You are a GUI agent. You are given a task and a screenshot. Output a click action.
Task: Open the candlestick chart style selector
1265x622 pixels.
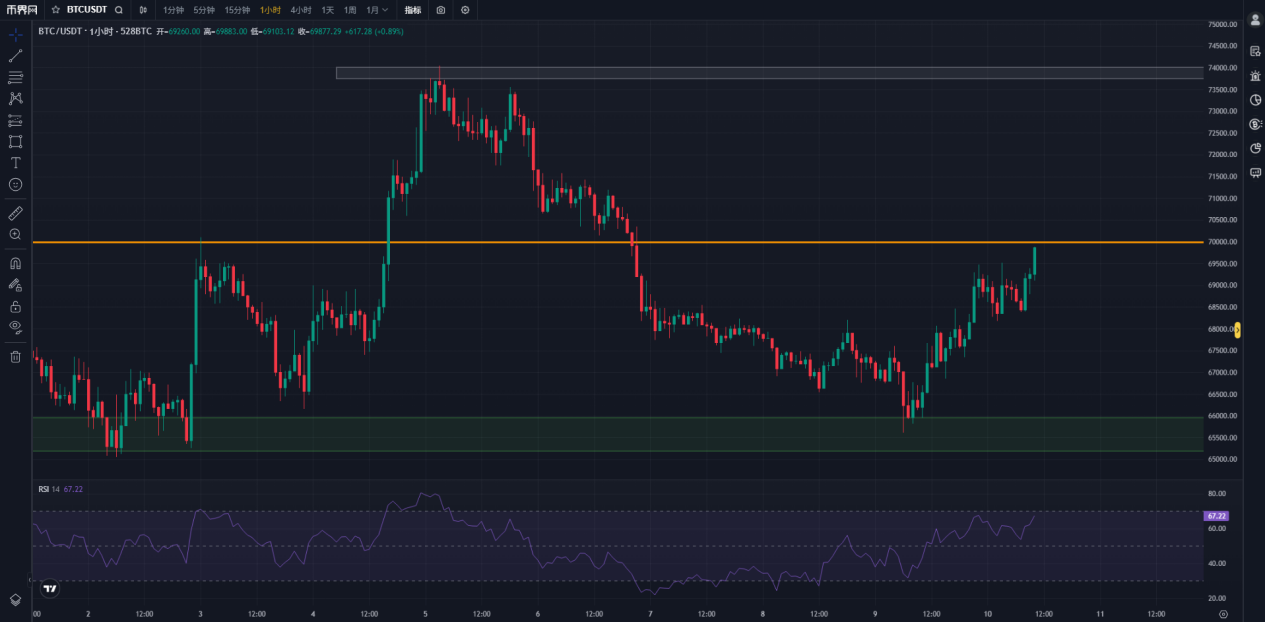143,10
